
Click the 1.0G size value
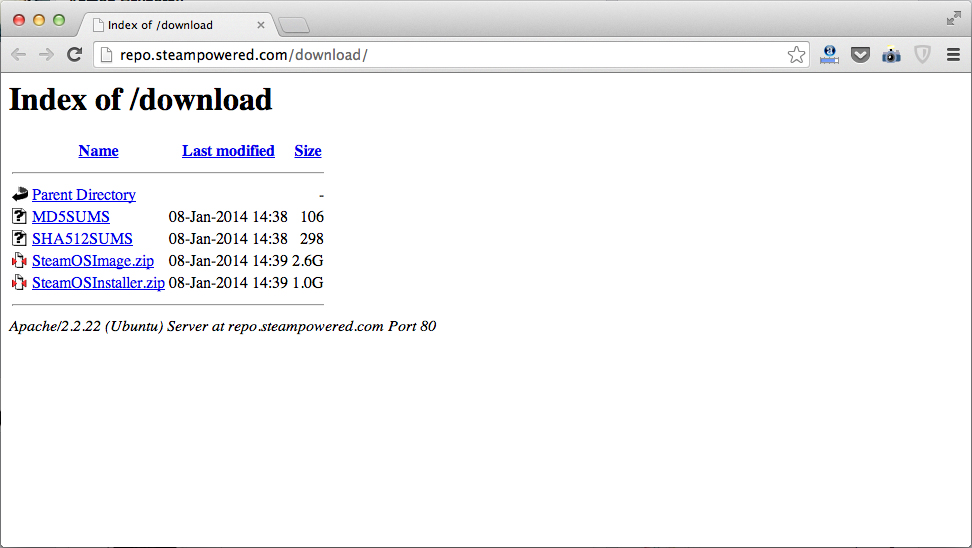click(307, 283)
